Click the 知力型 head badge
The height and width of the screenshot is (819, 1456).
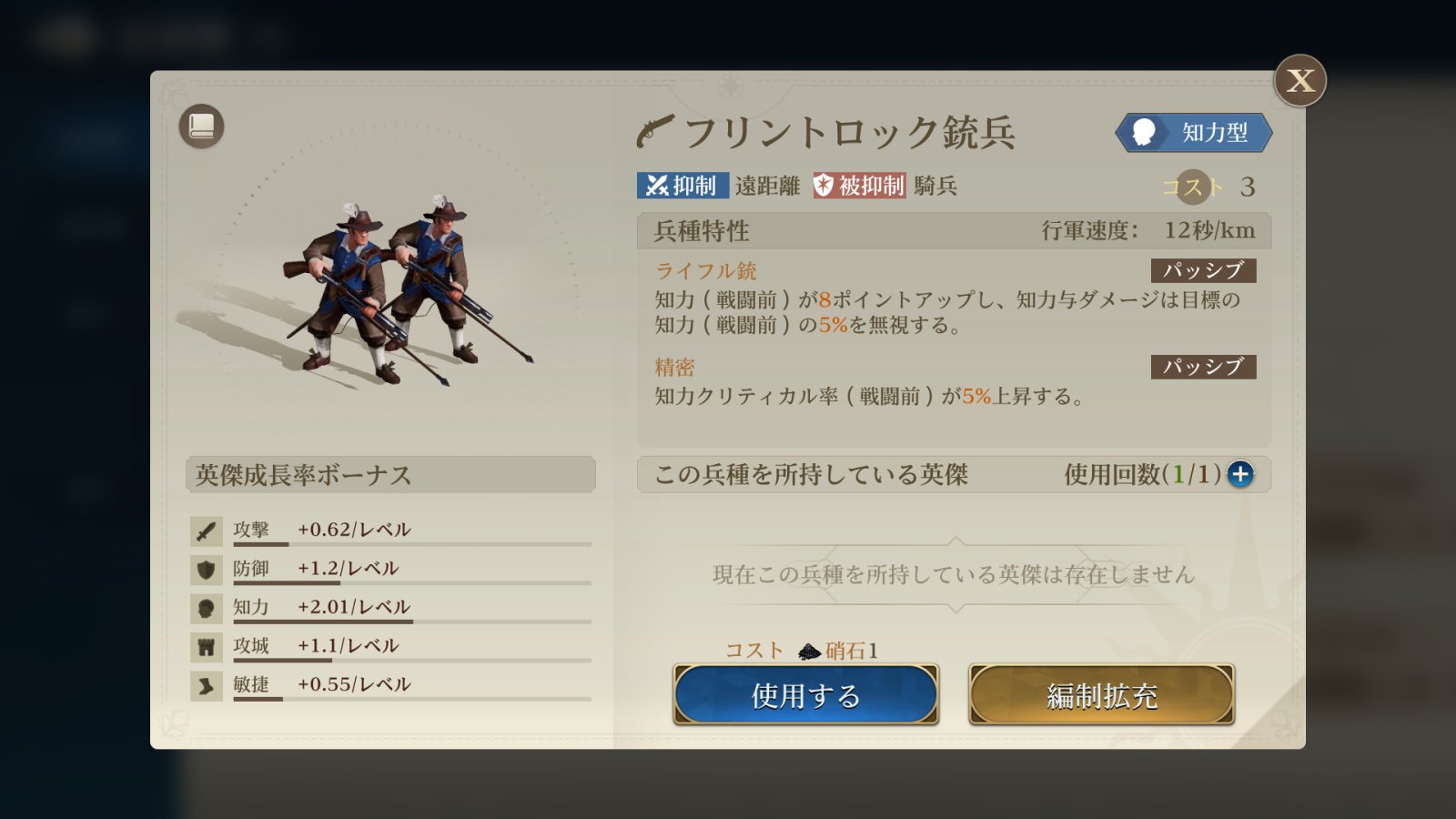[1193, 133]
